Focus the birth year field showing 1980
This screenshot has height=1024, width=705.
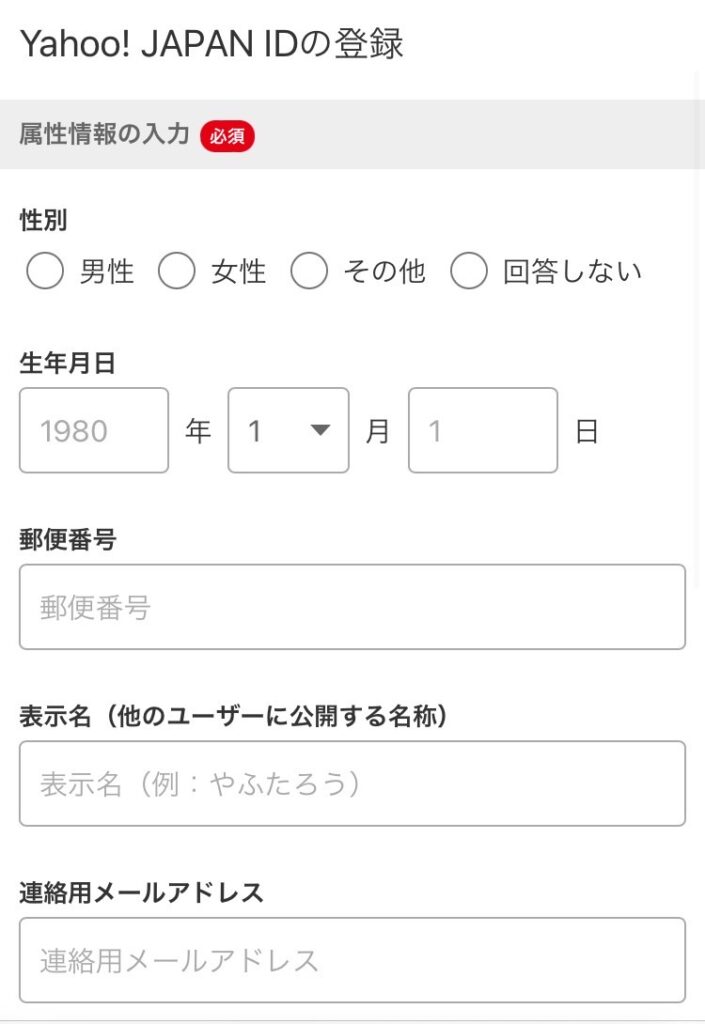[94, 430]
